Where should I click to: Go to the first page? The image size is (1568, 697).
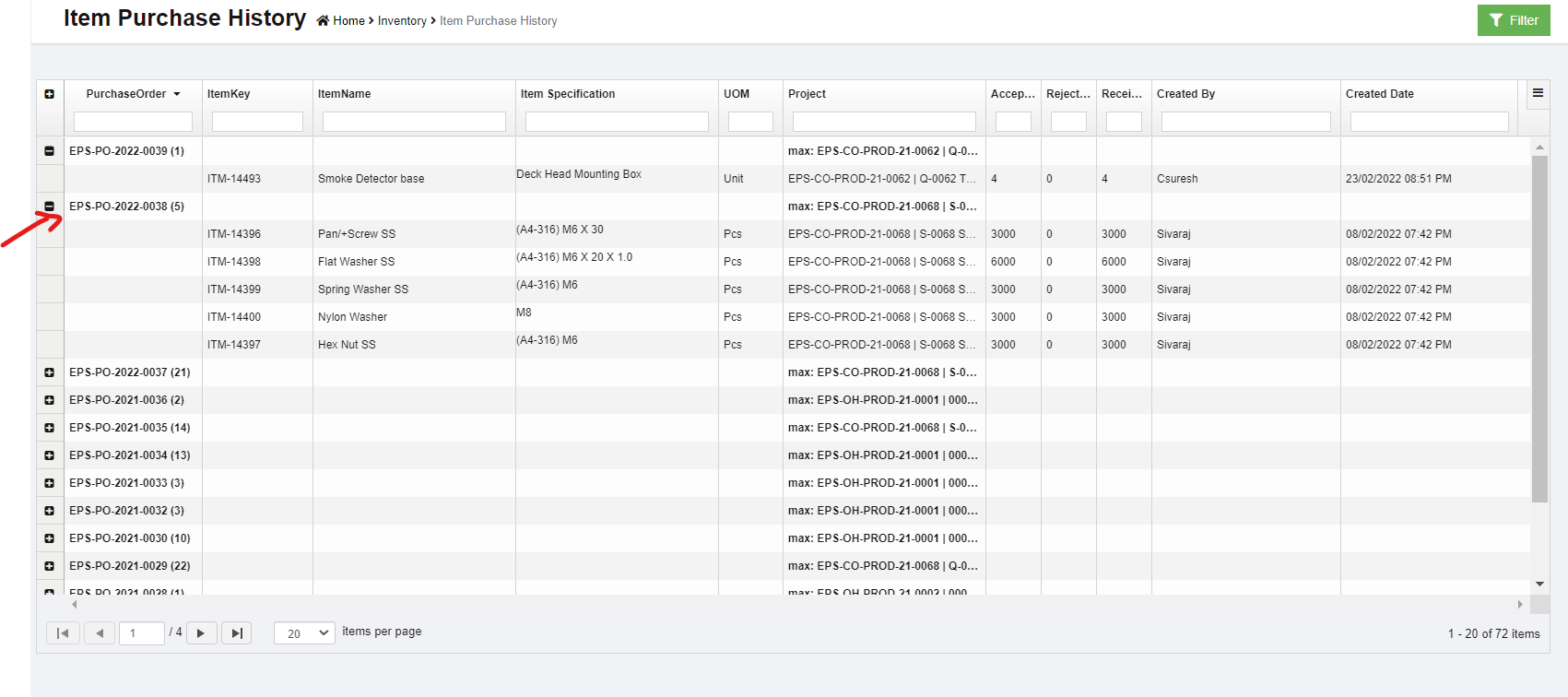(x=63, y=633)
